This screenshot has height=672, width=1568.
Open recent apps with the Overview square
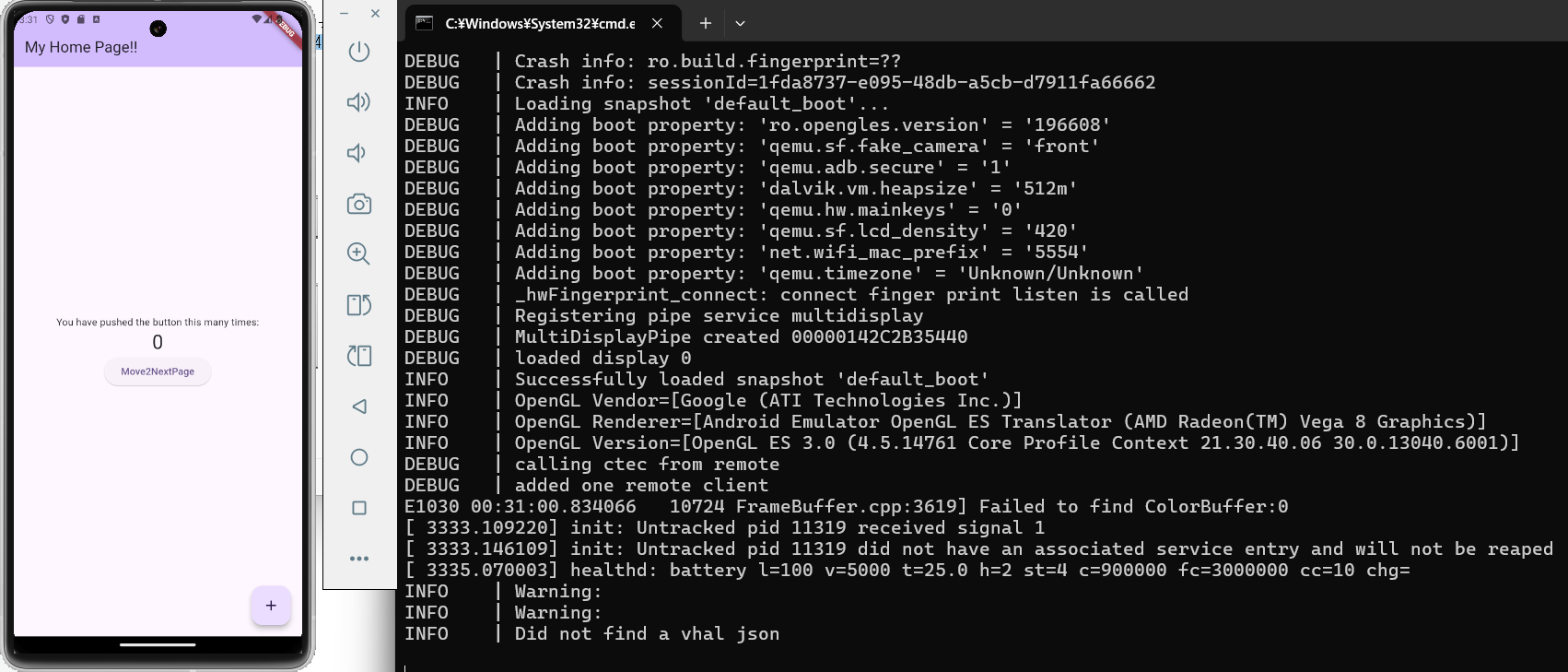(x=359, y=506)
